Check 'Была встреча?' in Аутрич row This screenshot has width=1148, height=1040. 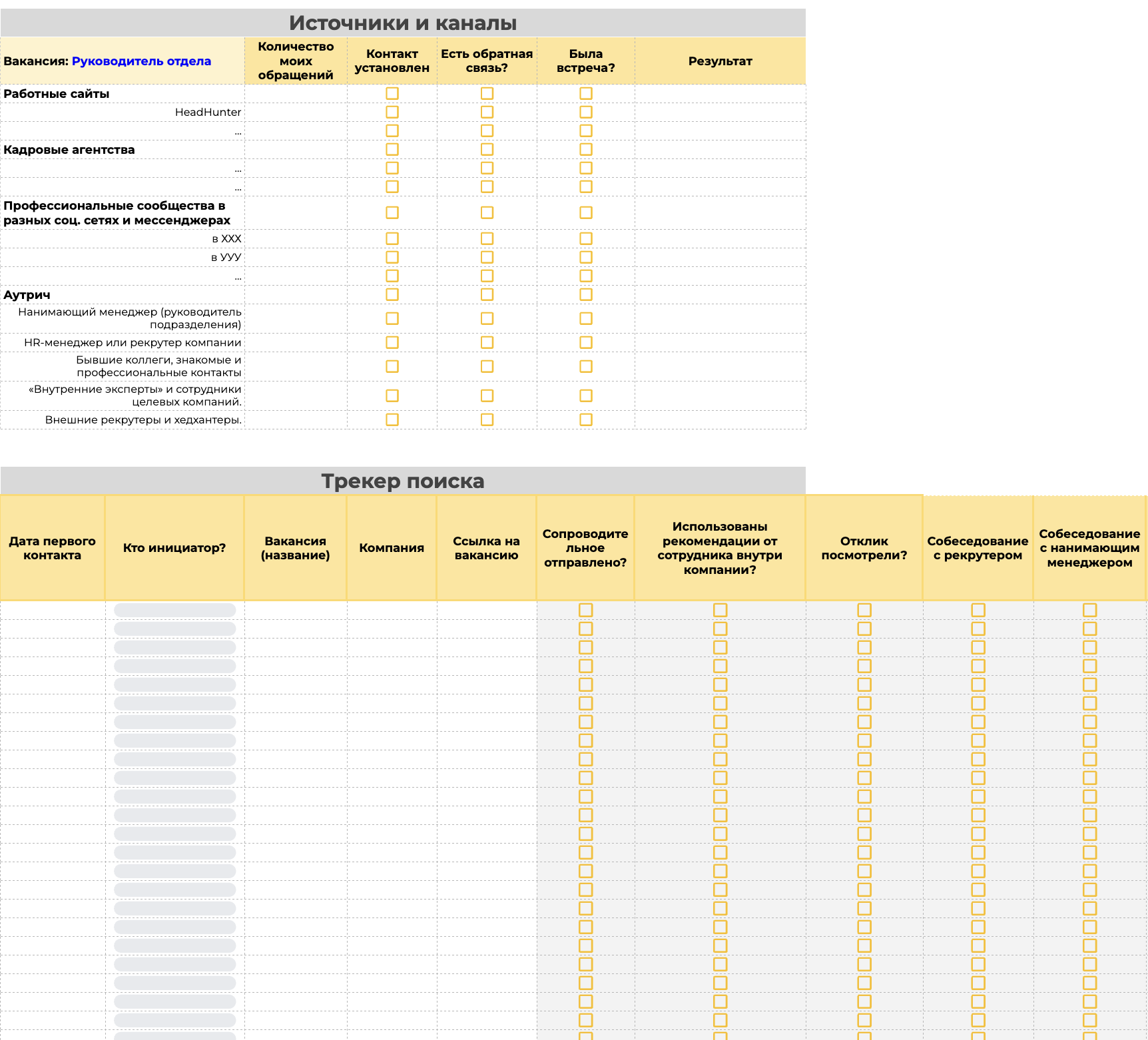coord(586,294)
